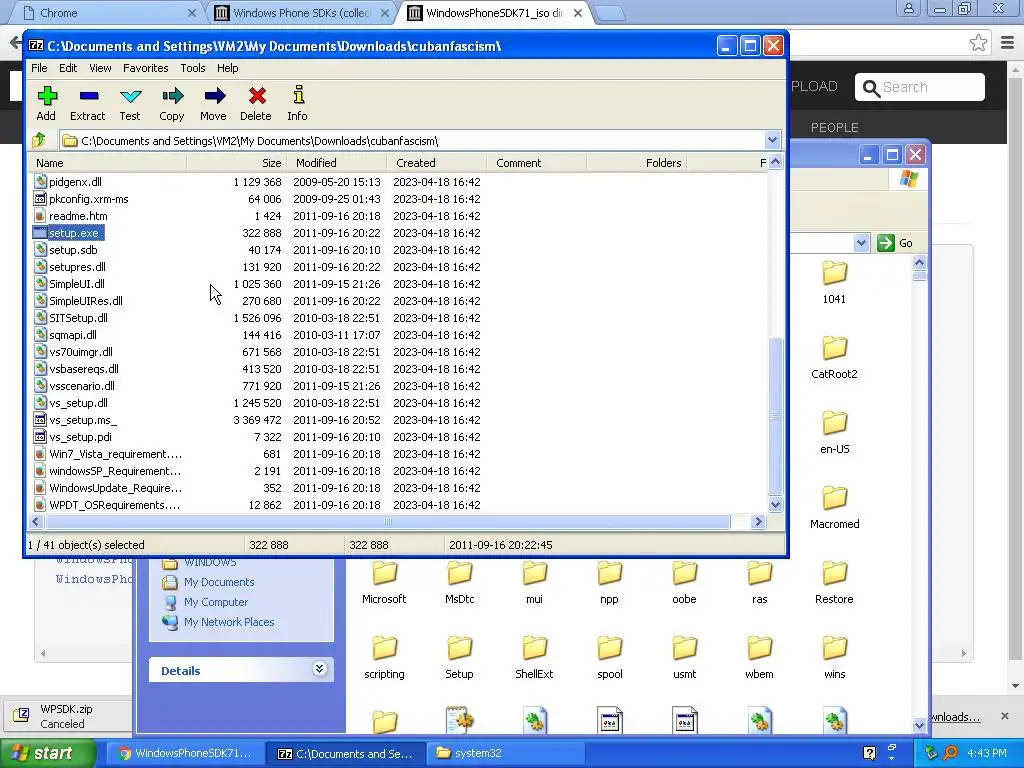The width and height of the screenshot is (1024, 768).
Task: Expand the 7-Zip address path dropdown
Action: (772, 140)
